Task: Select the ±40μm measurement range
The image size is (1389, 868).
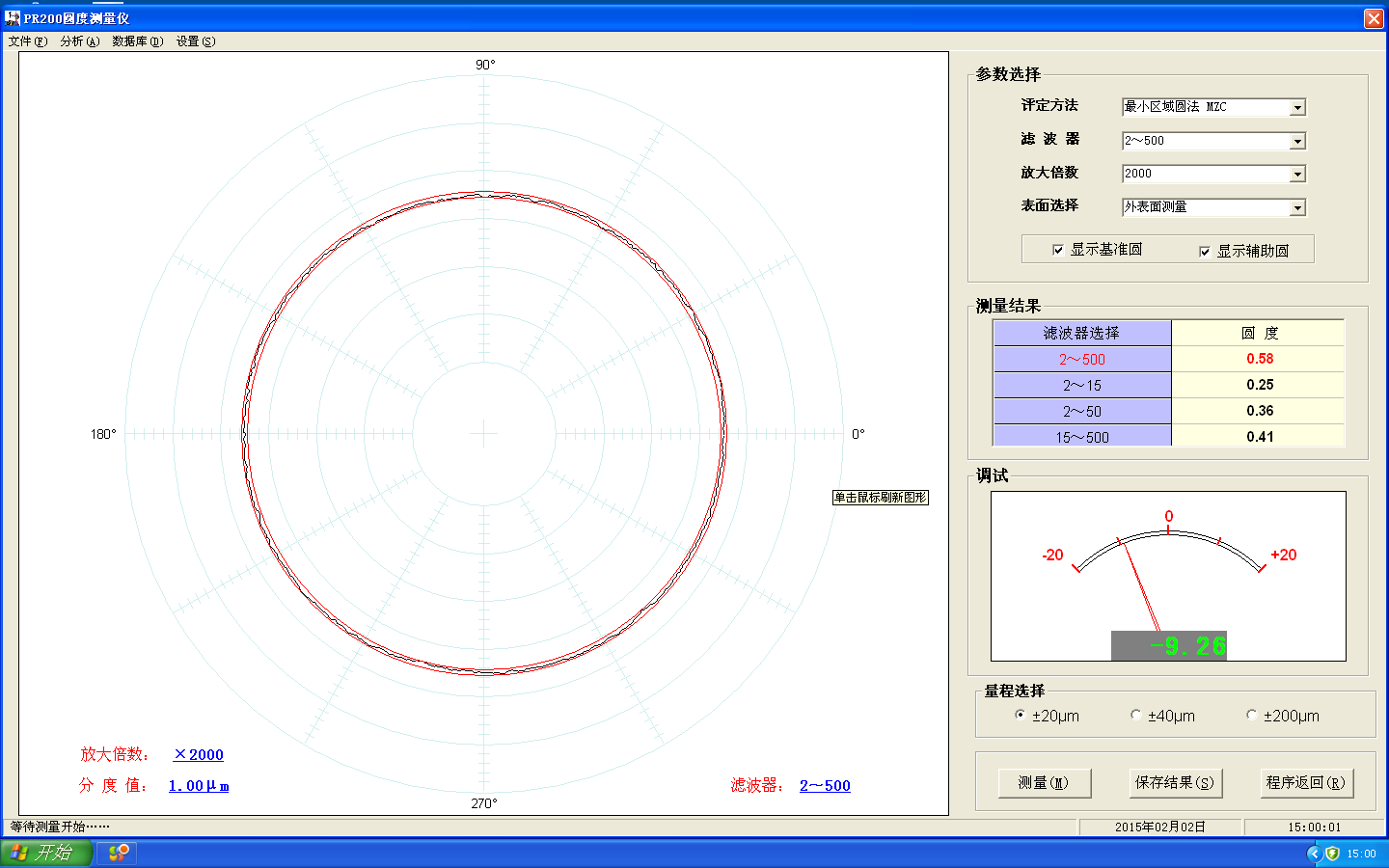Action: pyautogui.click(x=1135, y=715)
